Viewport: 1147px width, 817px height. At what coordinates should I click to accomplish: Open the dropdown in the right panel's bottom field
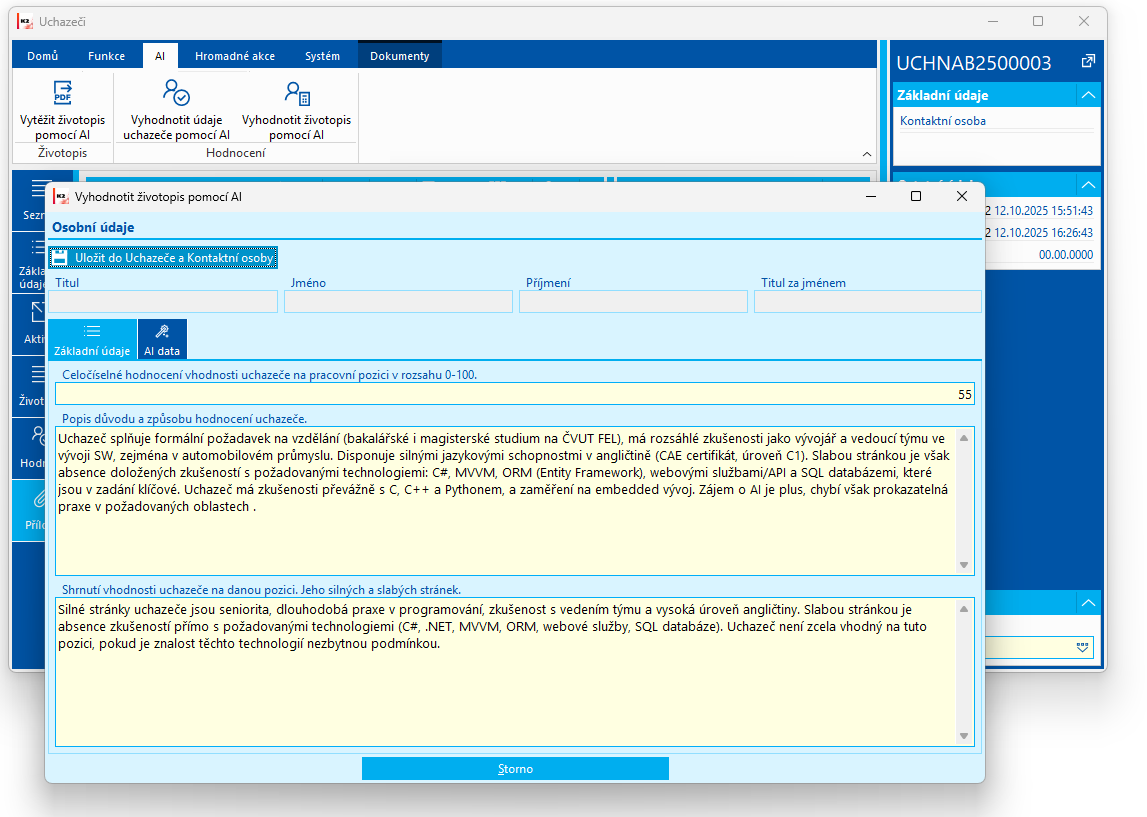click(x=1083, y=647)
